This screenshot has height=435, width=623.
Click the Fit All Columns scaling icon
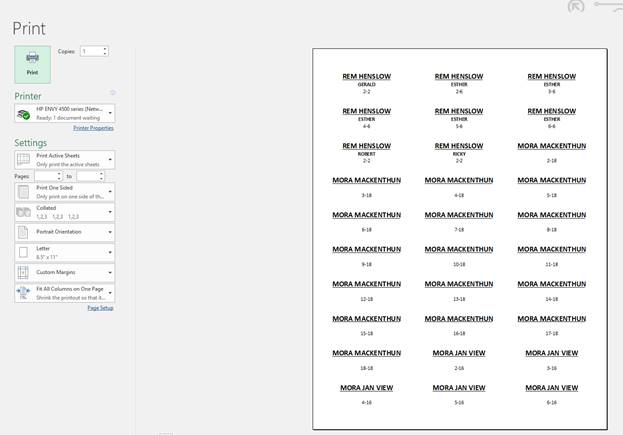23,293
